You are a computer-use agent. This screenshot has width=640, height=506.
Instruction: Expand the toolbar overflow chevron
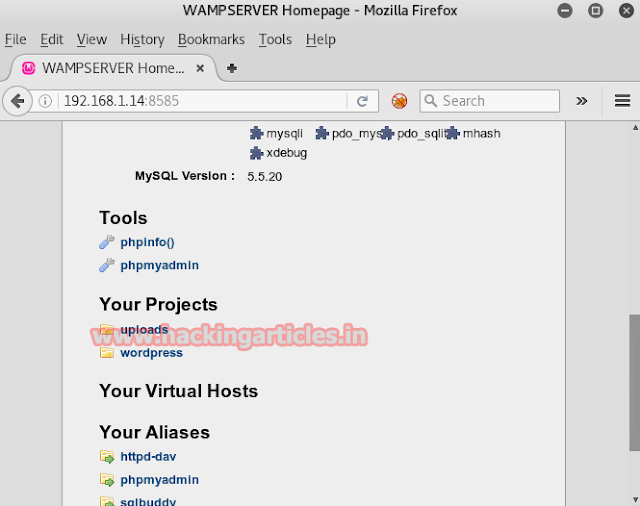(x=582, y=101)
